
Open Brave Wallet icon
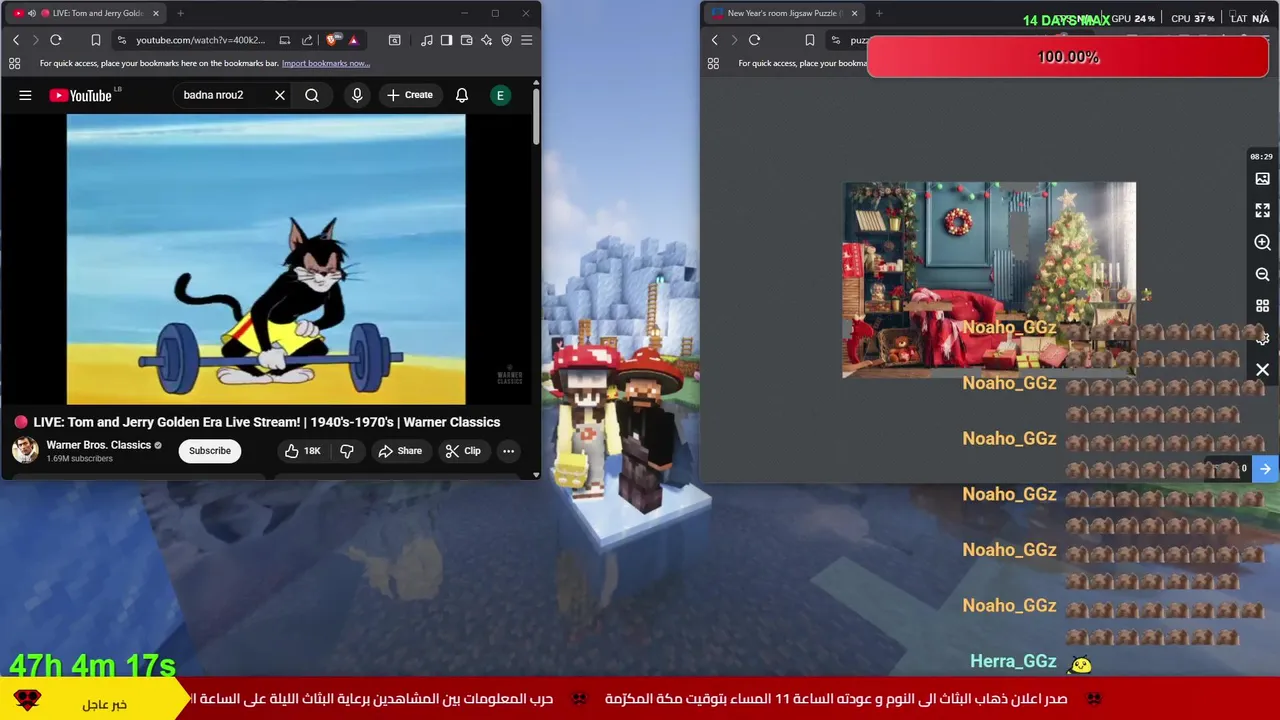[466, 40]
